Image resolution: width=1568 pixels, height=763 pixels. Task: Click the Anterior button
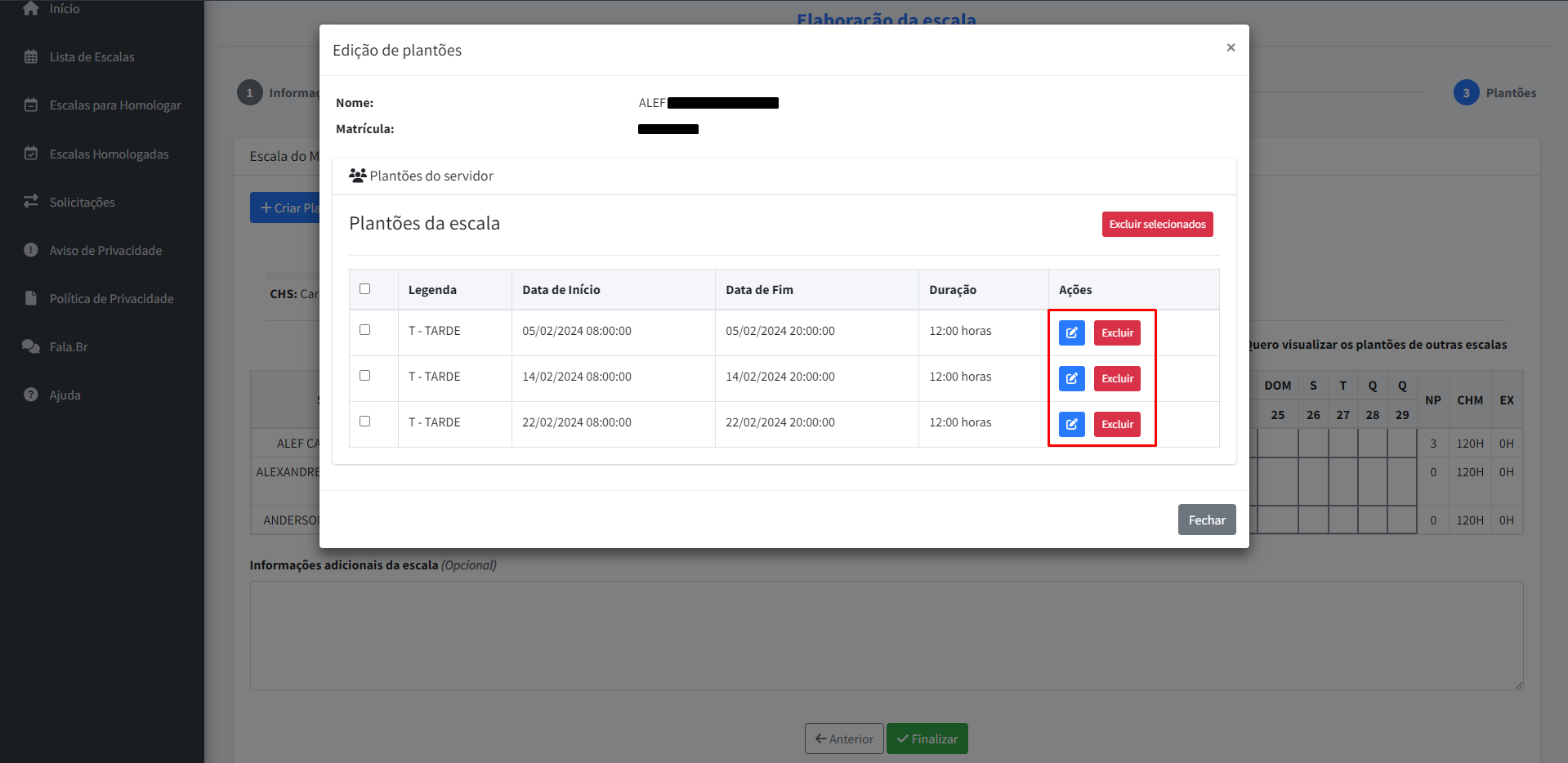844,738
